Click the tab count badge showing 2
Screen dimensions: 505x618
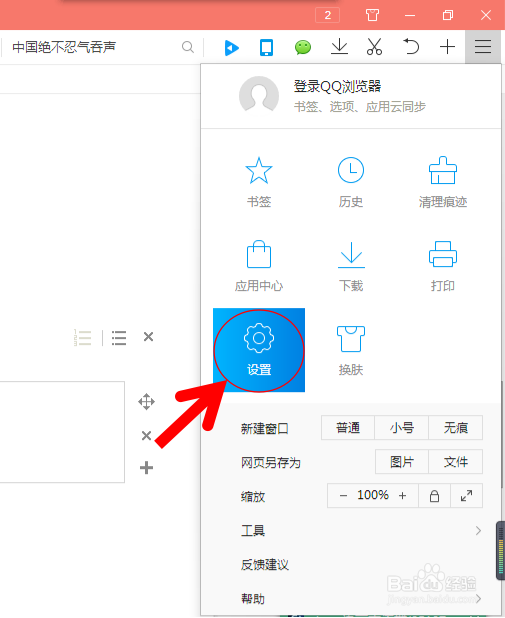327,15
